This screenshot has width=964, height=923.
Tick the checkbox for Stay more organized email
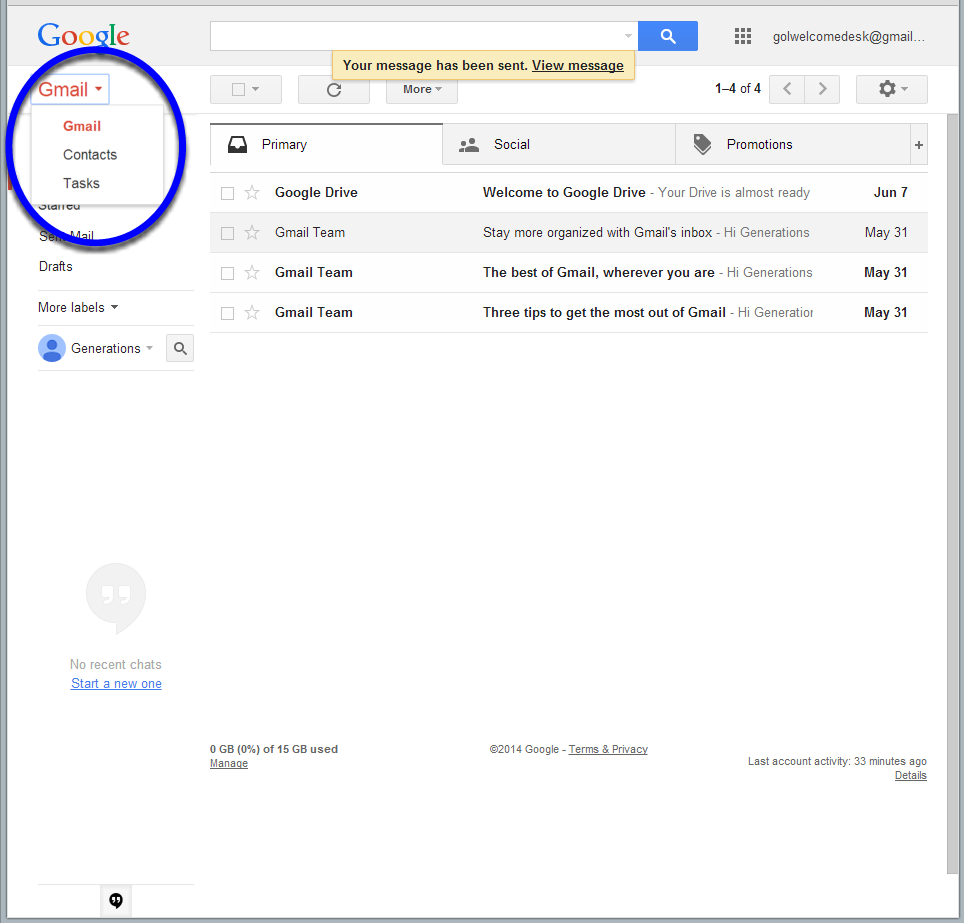coord(227,233)
